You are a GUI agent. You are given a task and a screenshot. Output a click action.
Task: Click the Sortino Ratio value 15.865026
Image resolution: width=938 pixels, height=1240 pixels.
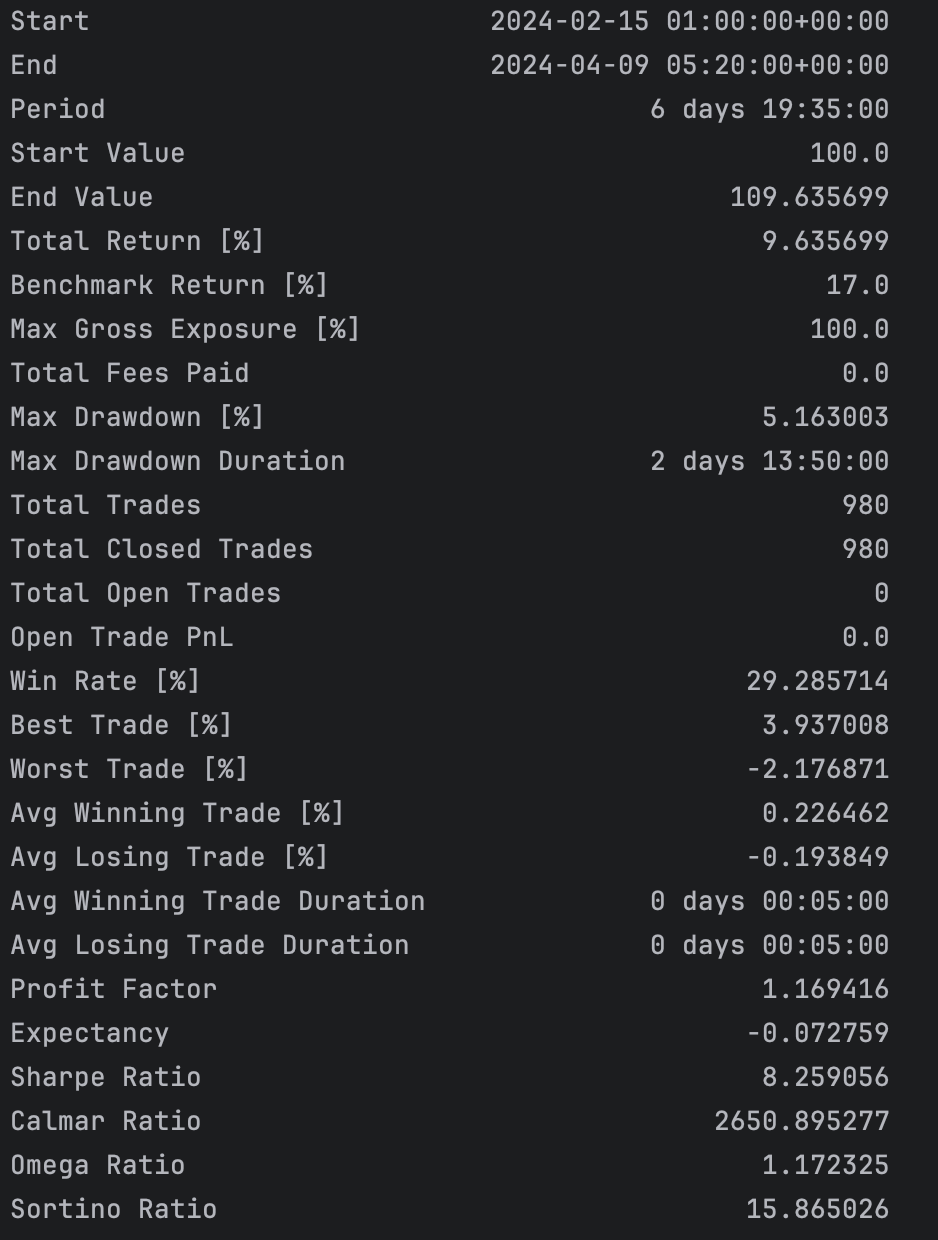pos(817,1209)
